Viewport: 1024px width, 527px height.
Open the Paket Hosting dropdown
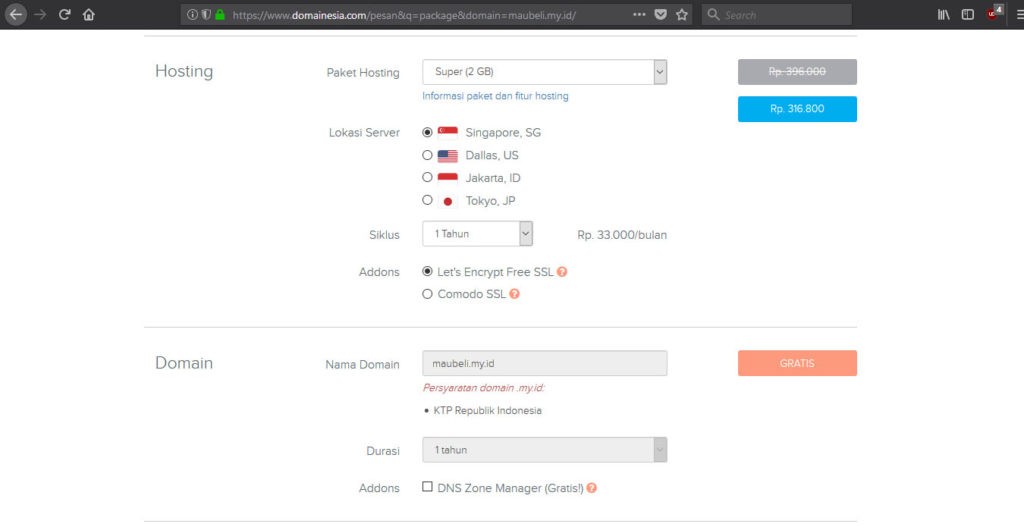click(545, 72)
